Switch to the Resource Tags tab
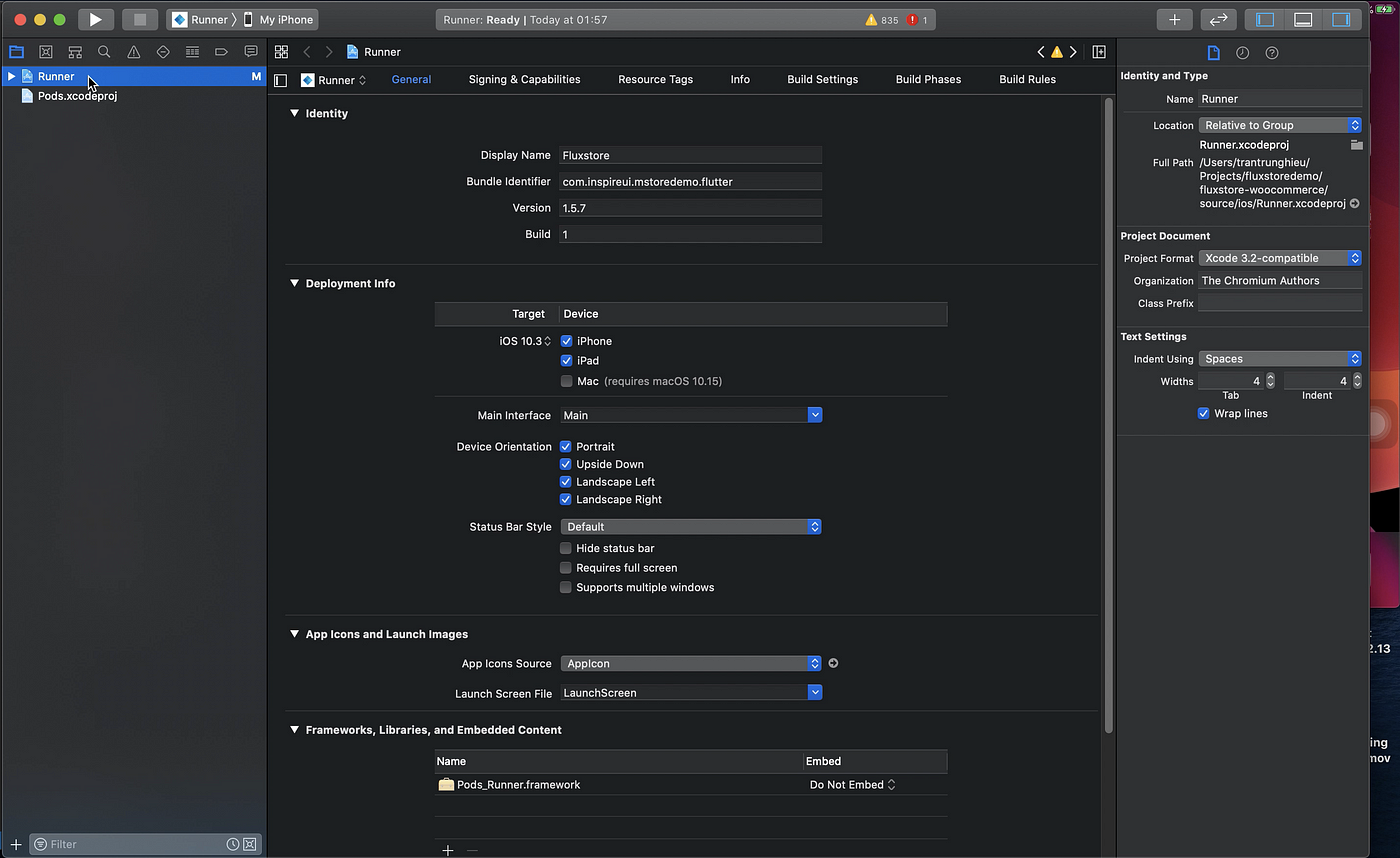The width and height of the screenshot is (1400, 858). point(655,79)
